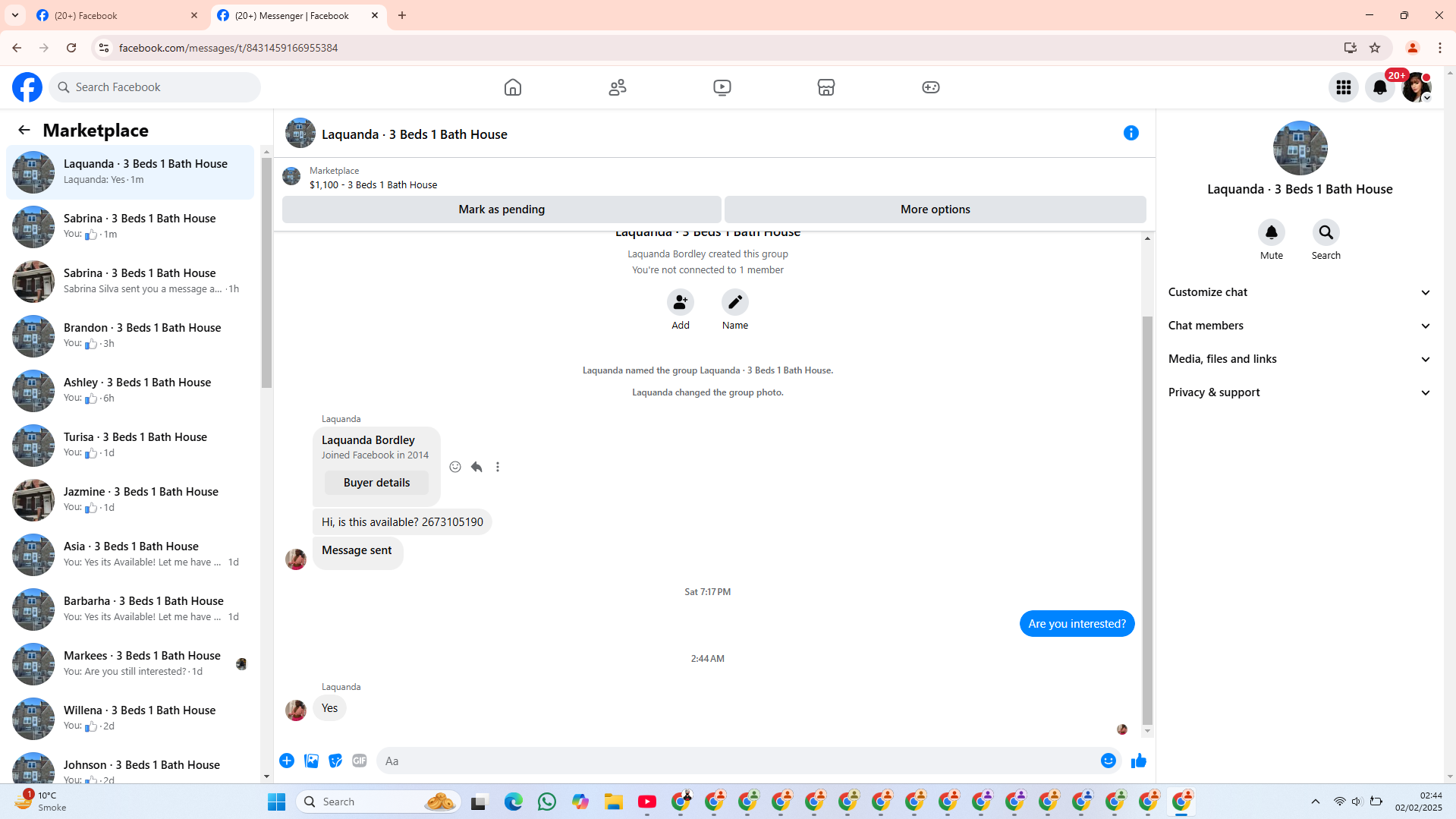1456x819 pixels.
Task: Edit the group name with pencil icon
Action: click(735, 302)
